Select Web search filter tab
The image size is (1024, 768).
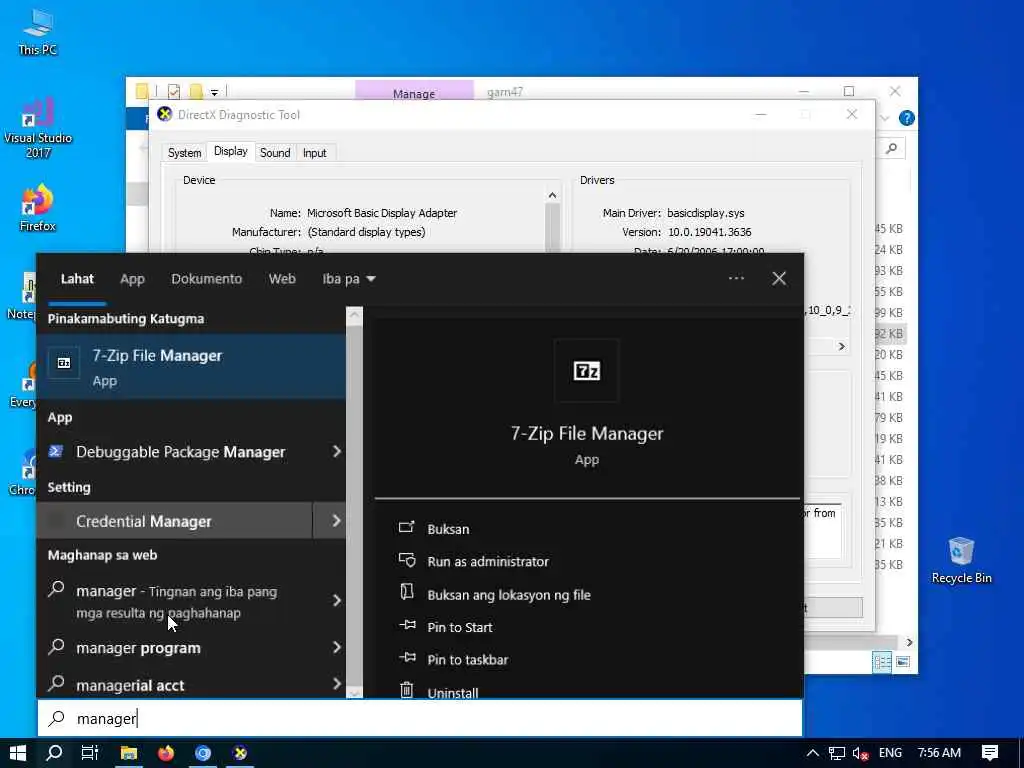click(282, 279)
